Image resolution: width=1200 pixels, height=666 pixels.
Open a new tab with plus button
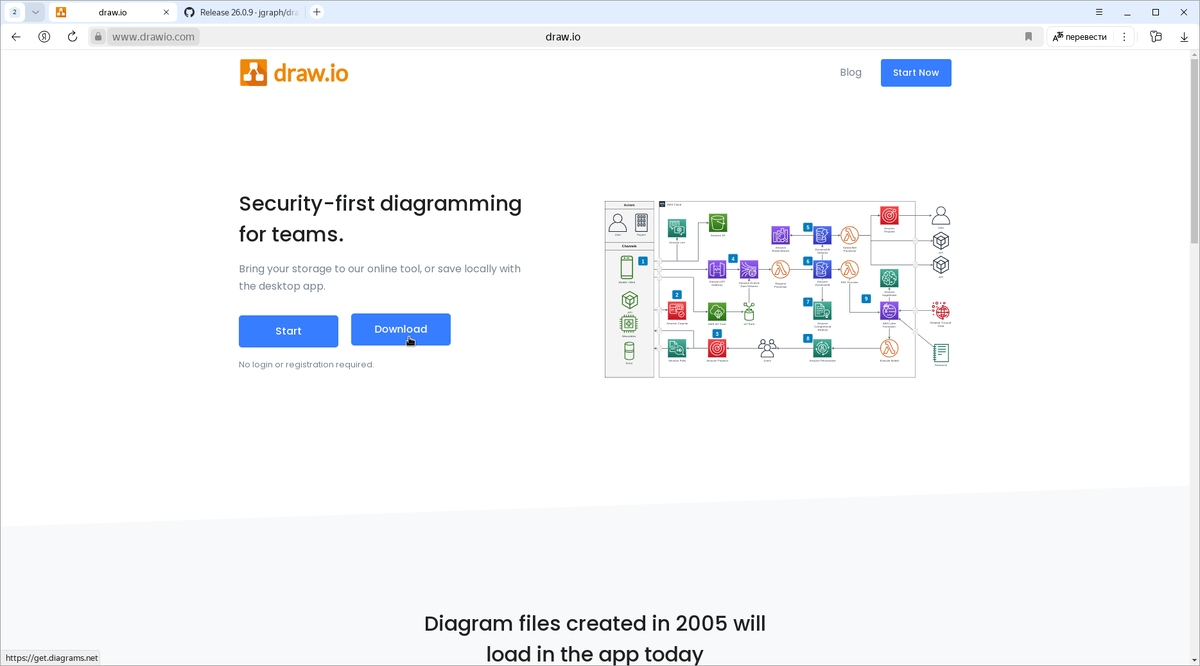[317, 12]
